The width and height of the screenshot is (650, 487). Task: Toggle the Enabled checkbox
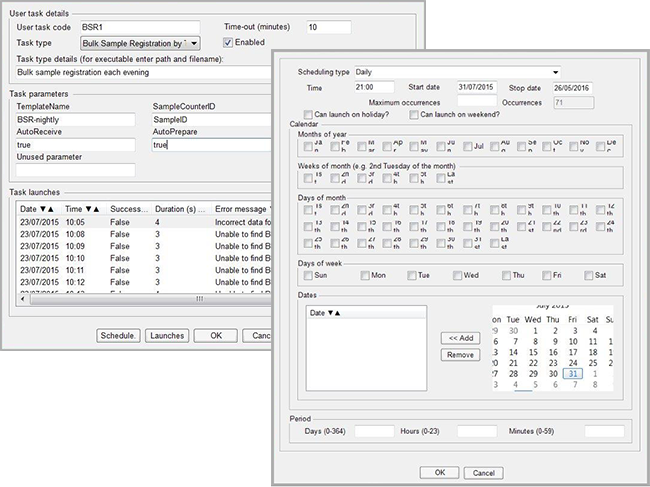click(228, 42)
